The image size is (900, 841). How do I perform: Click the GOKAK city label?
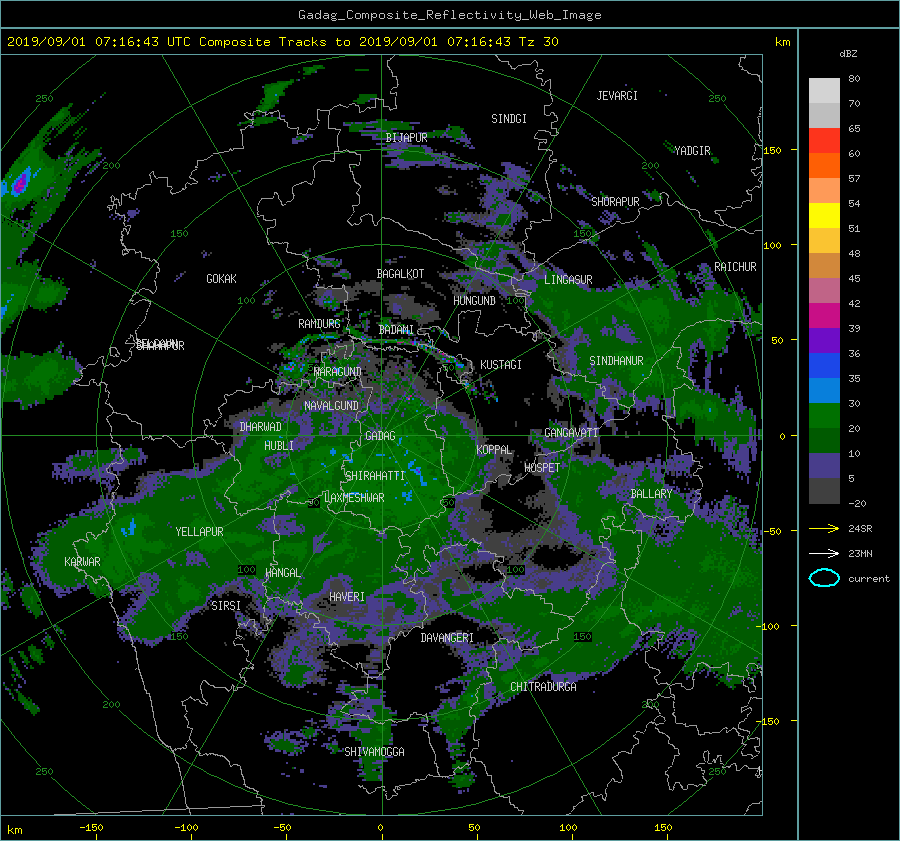tap(222, 279)
